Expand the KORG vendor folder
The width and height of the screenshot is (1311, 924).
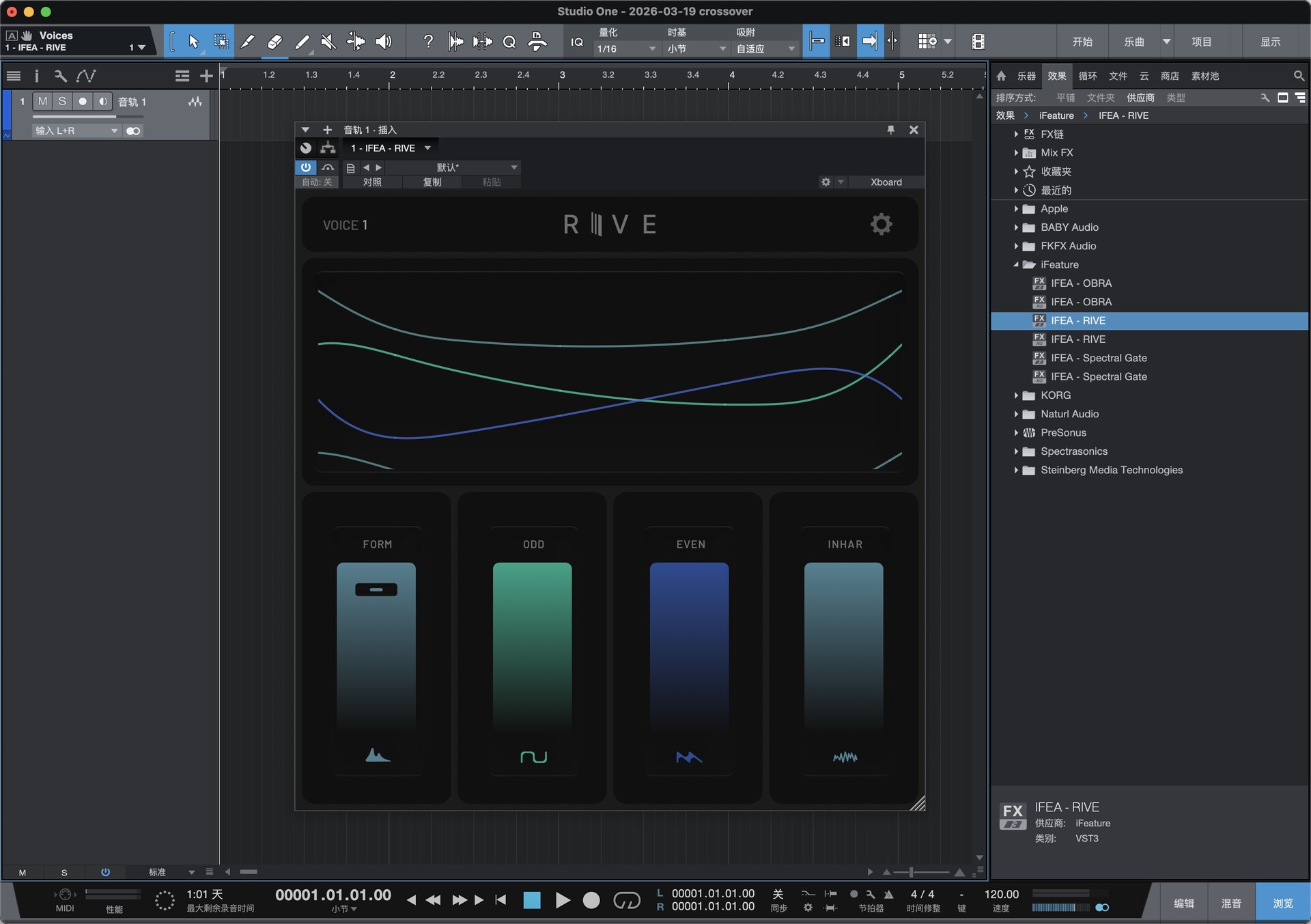(1016, 395)
